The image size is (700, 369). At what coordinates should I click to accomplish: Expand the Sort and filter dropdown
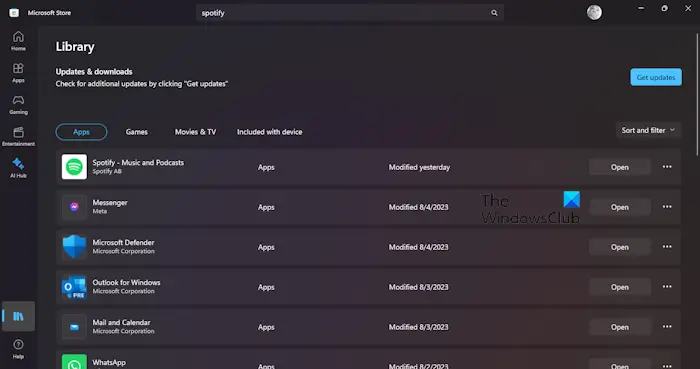pos(648,130)
